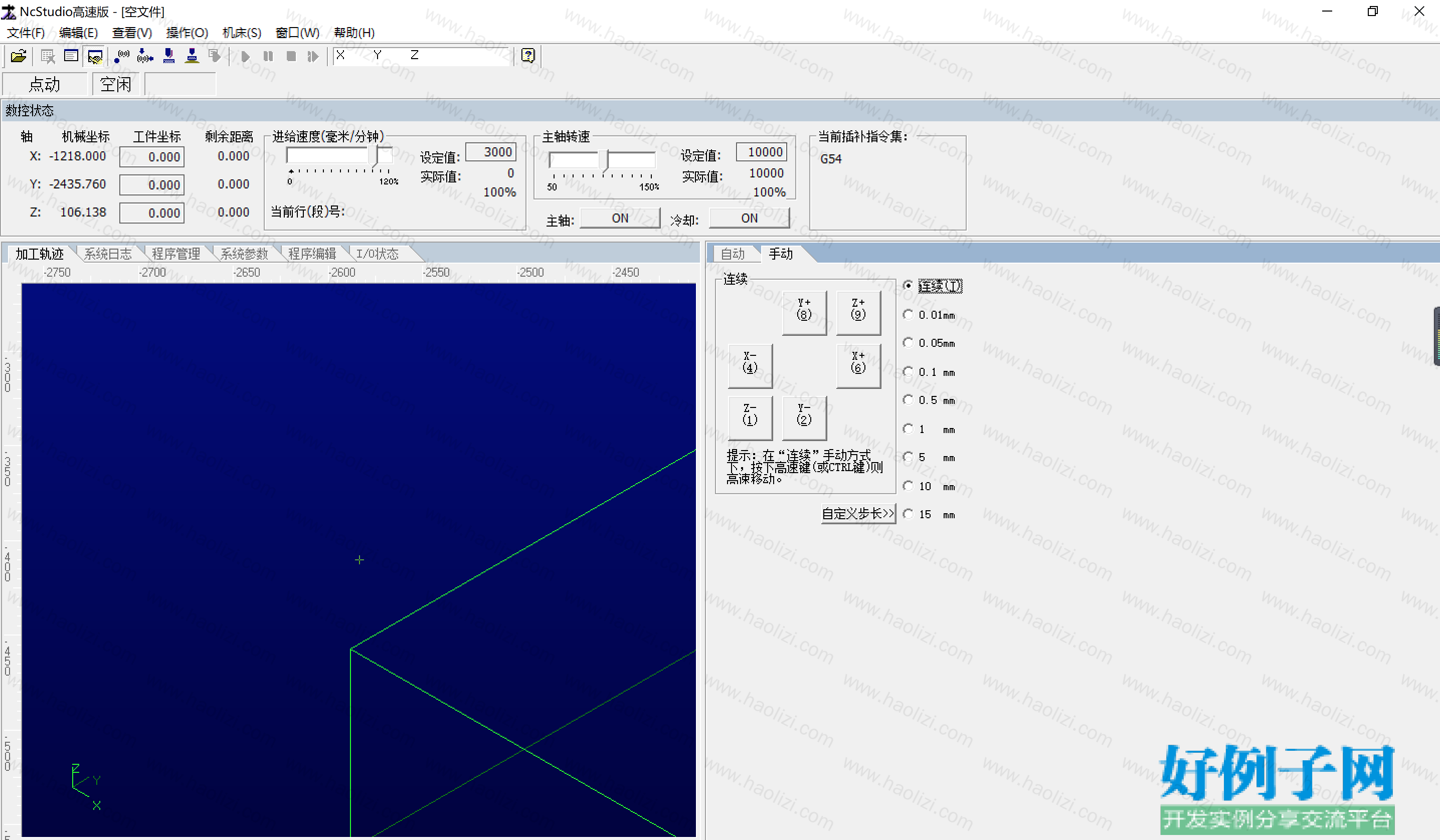The image size is (1440, 840).
Task: Select the 0.05mm step radio button
Action: [929, 343]
